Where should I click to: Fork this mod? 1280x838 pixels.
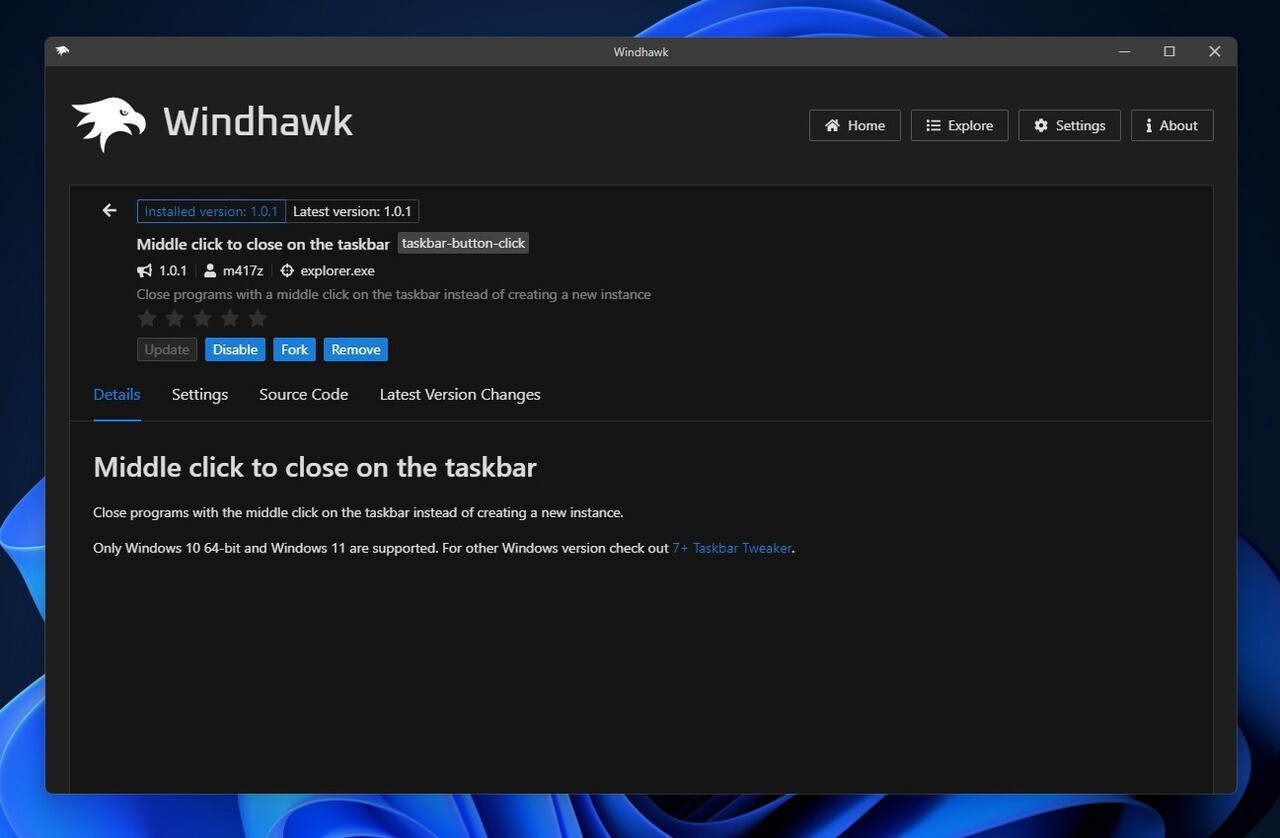tap(294, 349)
